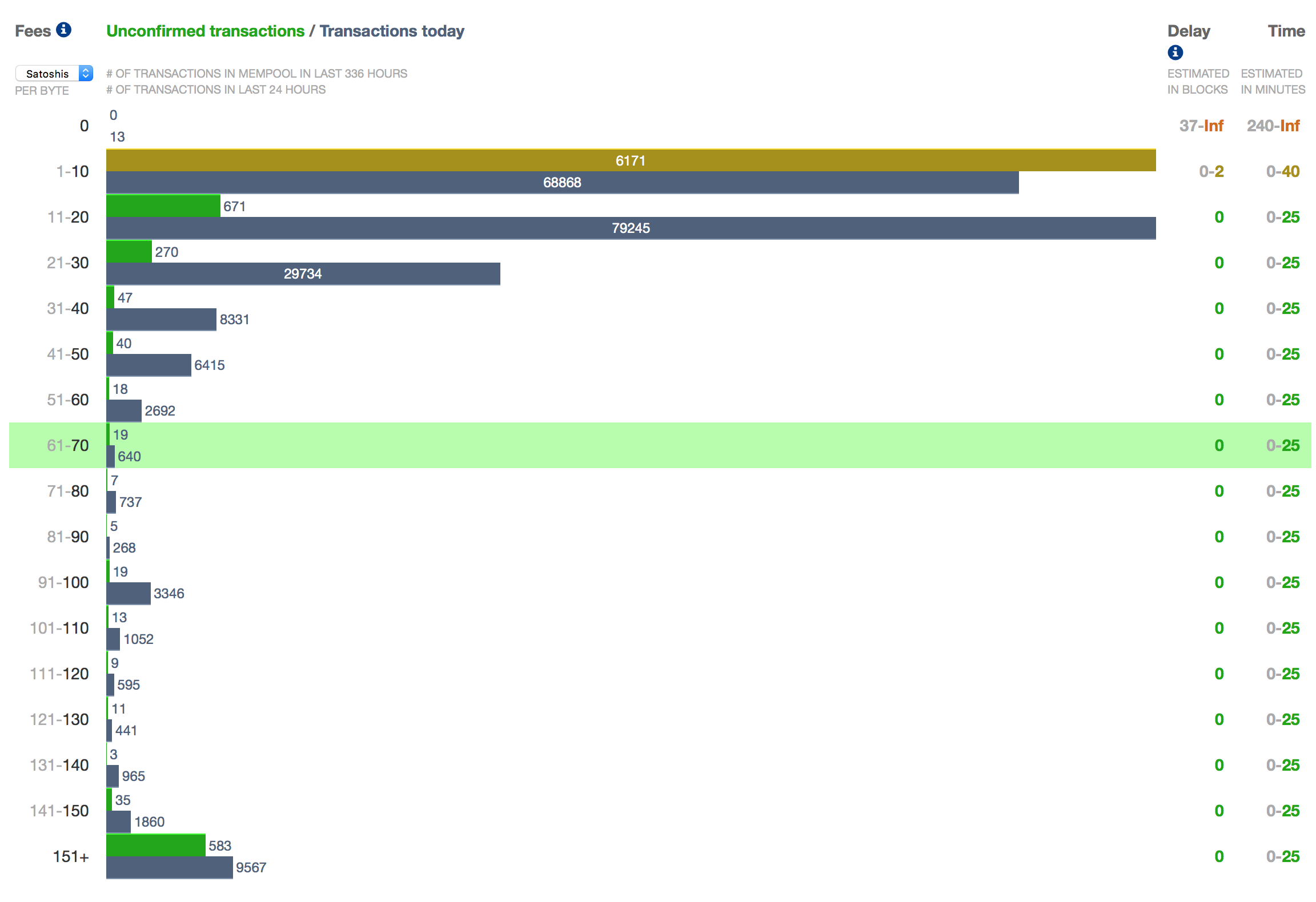Click the 595 transactions value
This screenshot has width=1316, height=902.
[x=129, y=685]
